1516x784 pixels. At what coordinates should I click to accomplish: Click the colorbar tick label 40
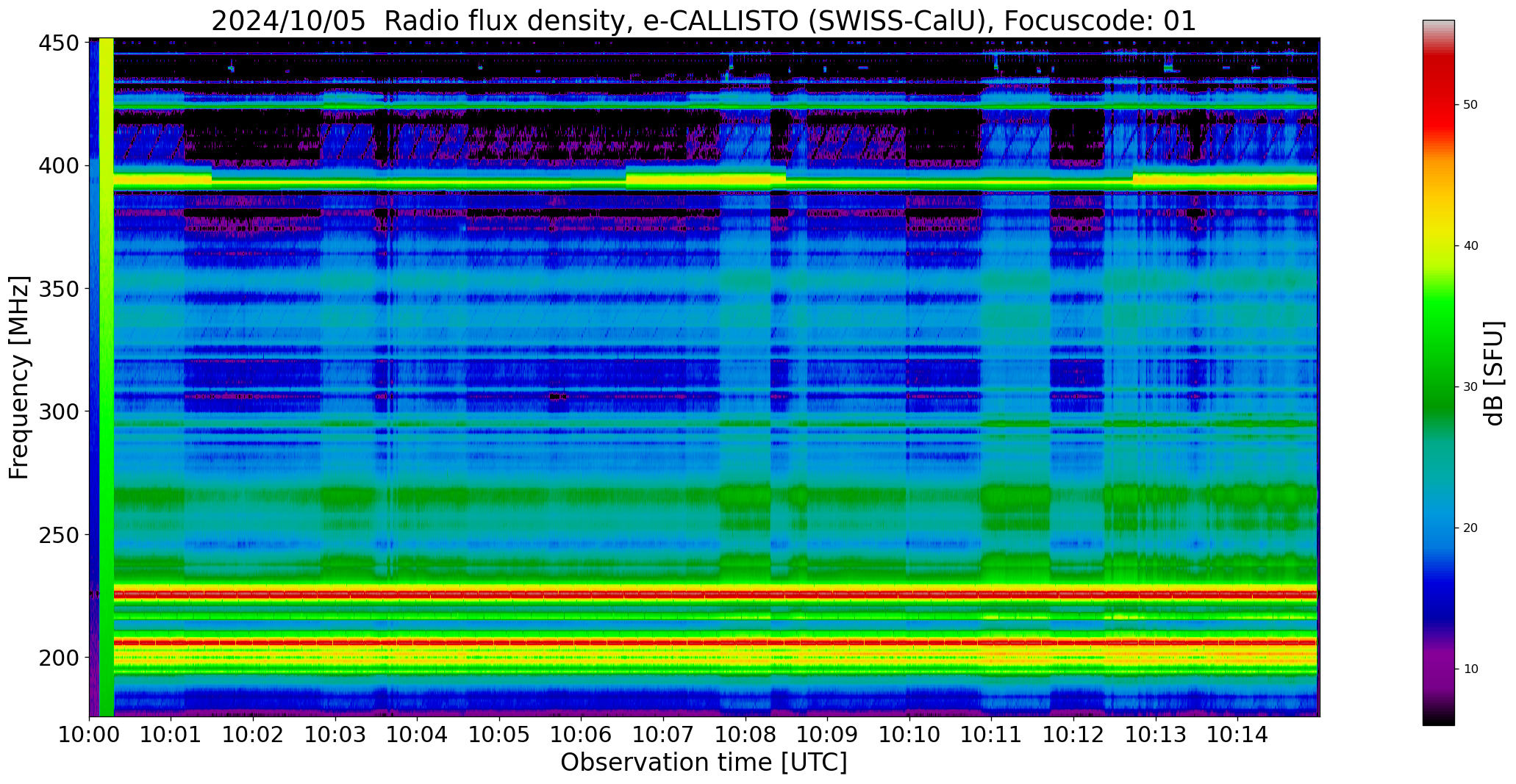click(x=1470, y=246)
